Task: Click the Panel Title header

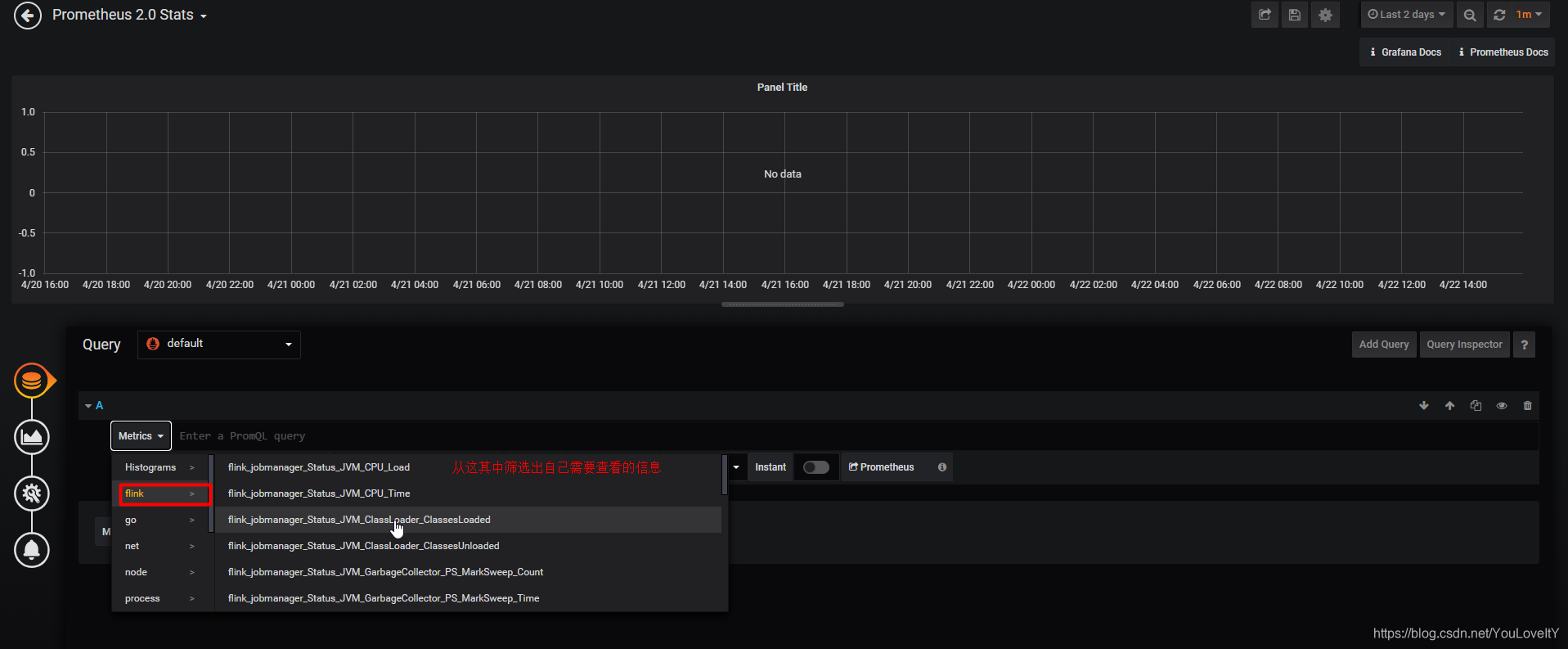Action: (x=782, y=88)
